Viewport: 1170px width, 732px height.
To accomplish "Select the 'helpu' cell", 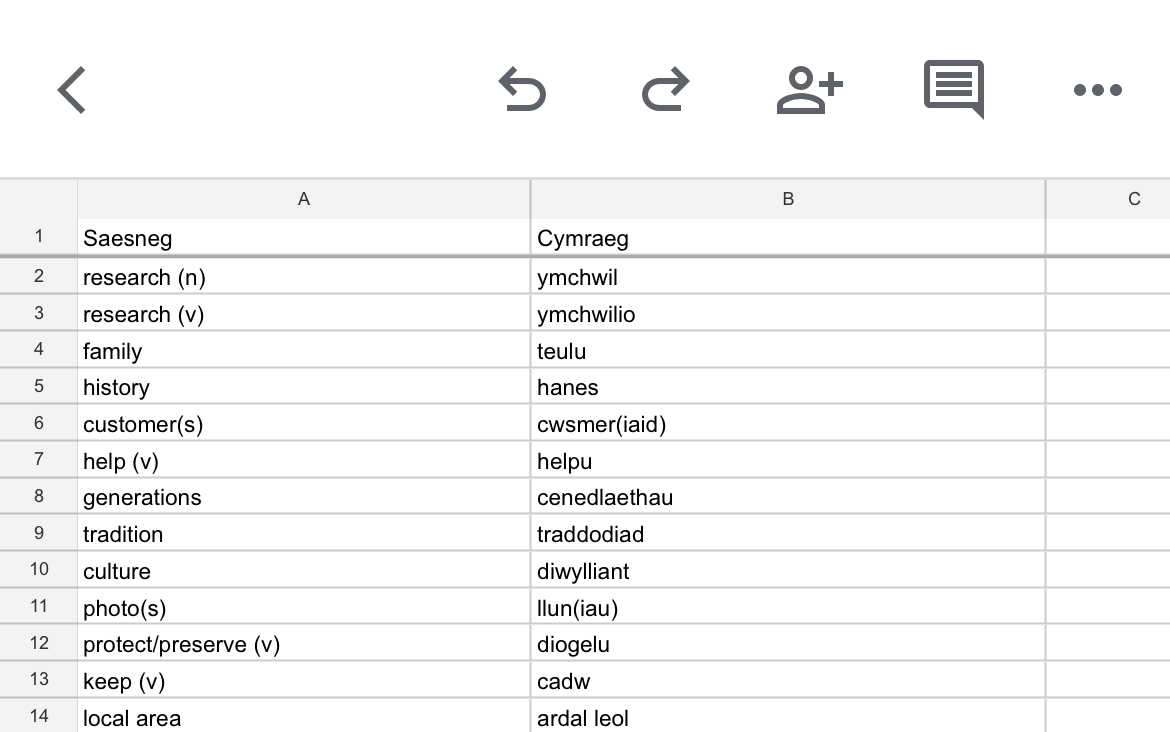I will tap(788, 460).
